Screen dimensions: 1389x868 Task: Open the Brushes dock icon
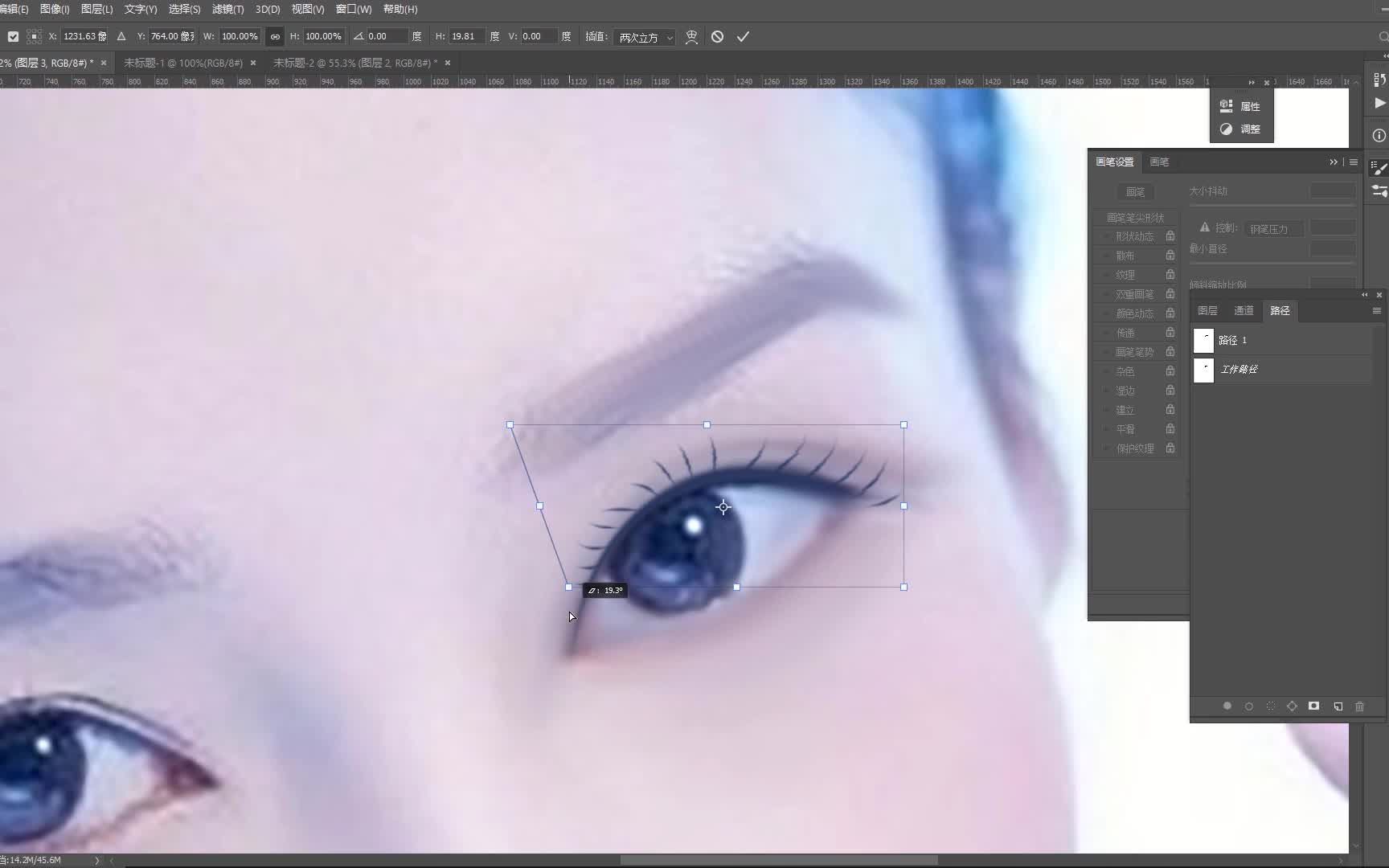coord(1379,190)
